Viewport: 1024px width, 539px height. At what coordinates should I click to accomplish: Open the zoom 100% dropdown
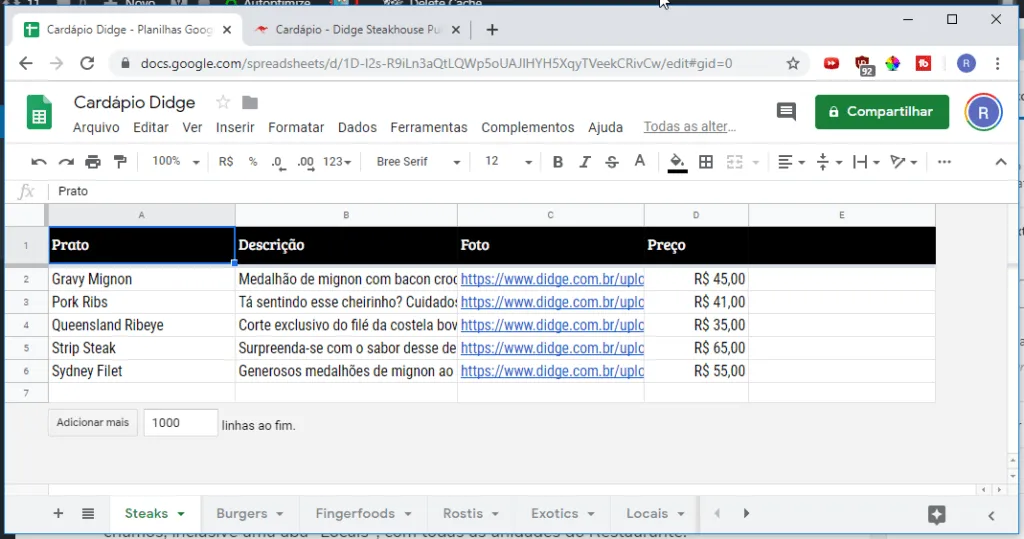click(176, 161)
